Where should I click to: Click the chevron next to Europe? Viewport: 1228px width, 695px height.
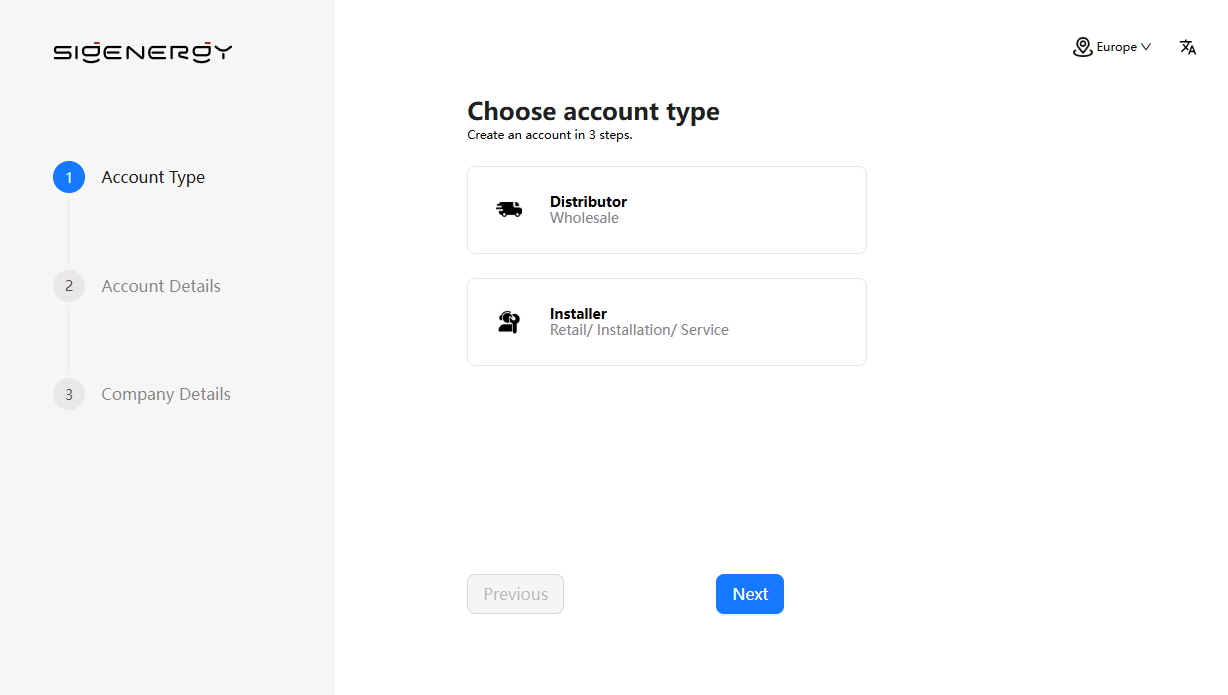pyautogui.click(x=1146, y=47)
